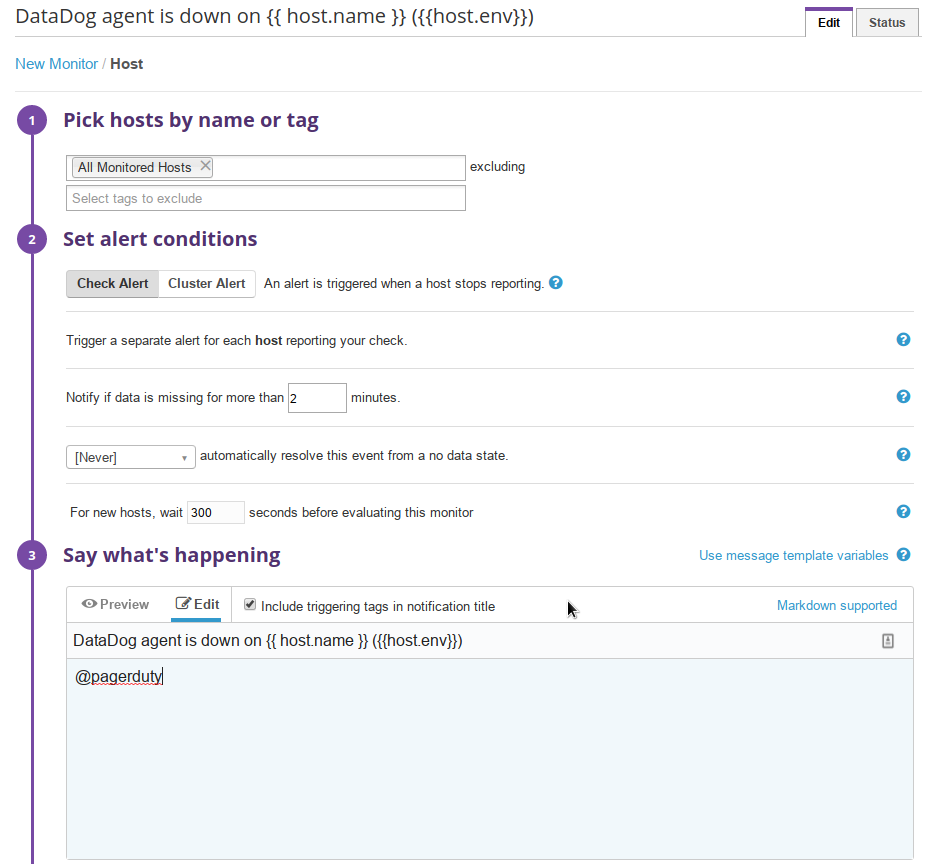Click help icon beside message template variables
This screenshot has height=864, width=940.
[903, 555]
